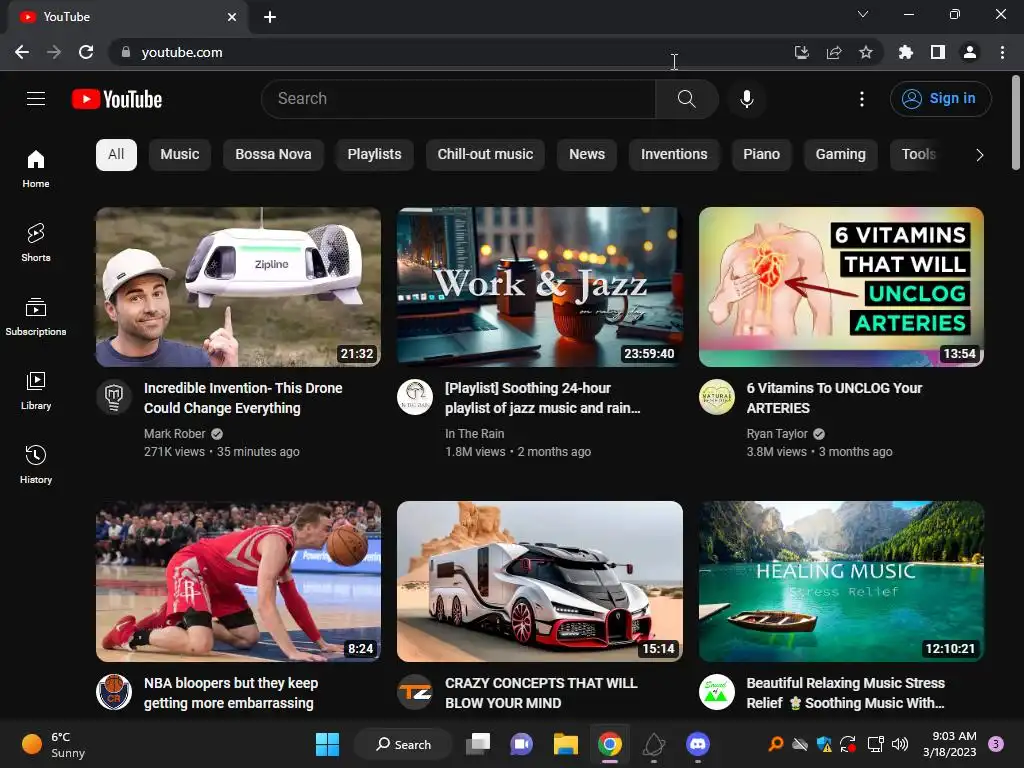Toggle Chrome side panel
This screenshot has height=768, width=1024.
937,52
